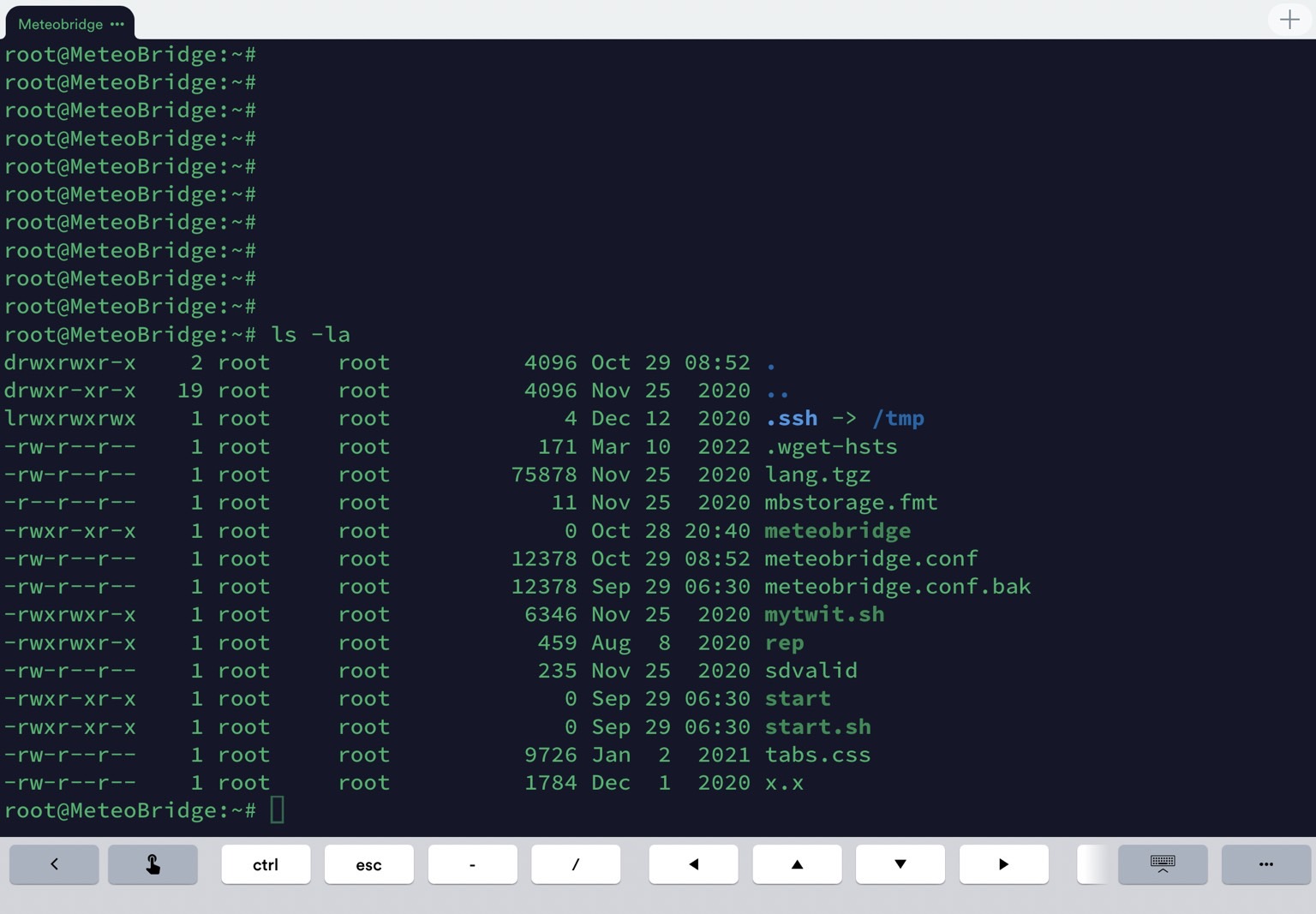Click the Mar 10 2022 date
The height and width of the screenshot is (914, 1316).
click(671, 446)
